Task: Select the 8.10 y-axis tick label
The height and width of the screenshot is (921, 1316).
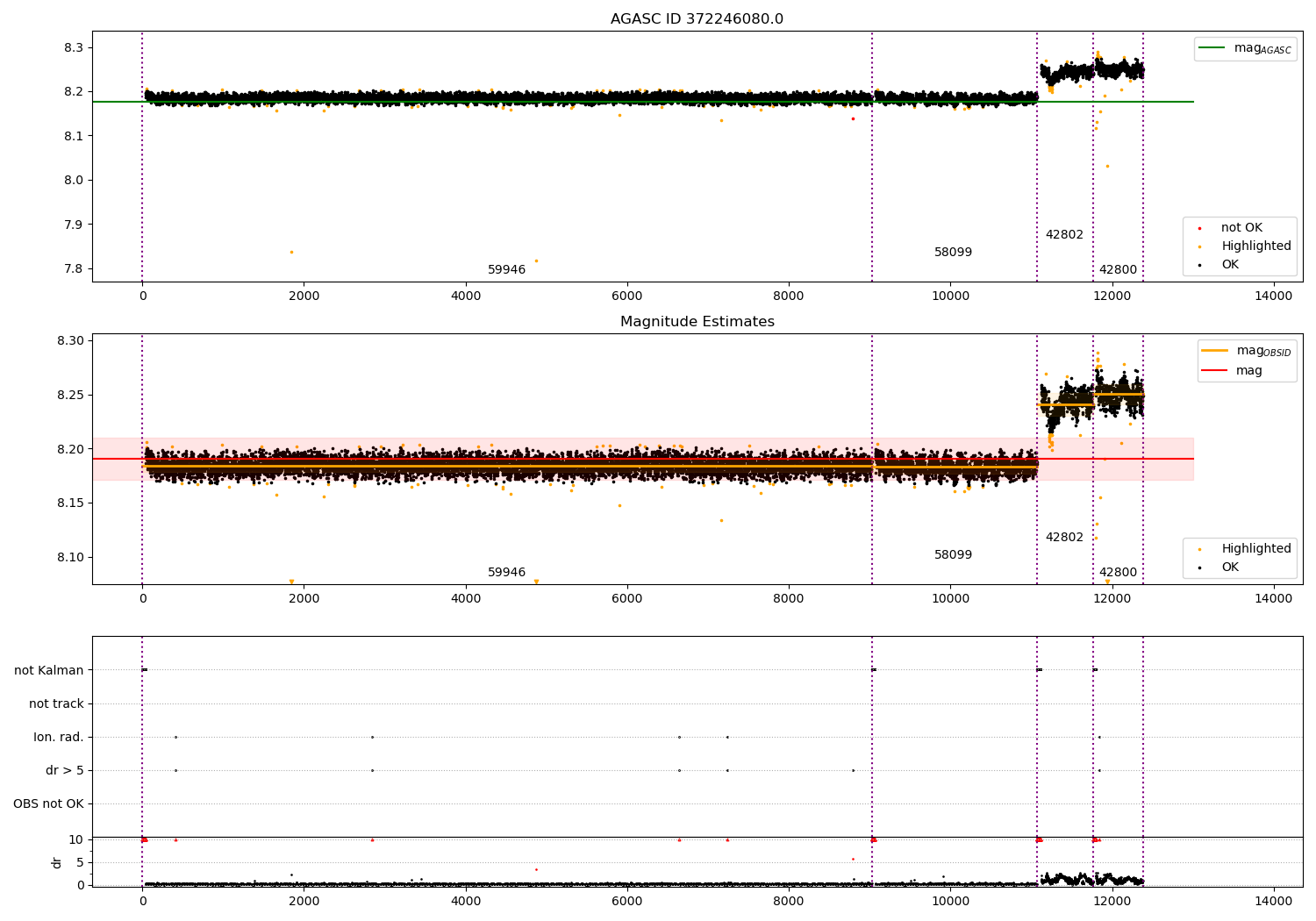Action: 70,558
